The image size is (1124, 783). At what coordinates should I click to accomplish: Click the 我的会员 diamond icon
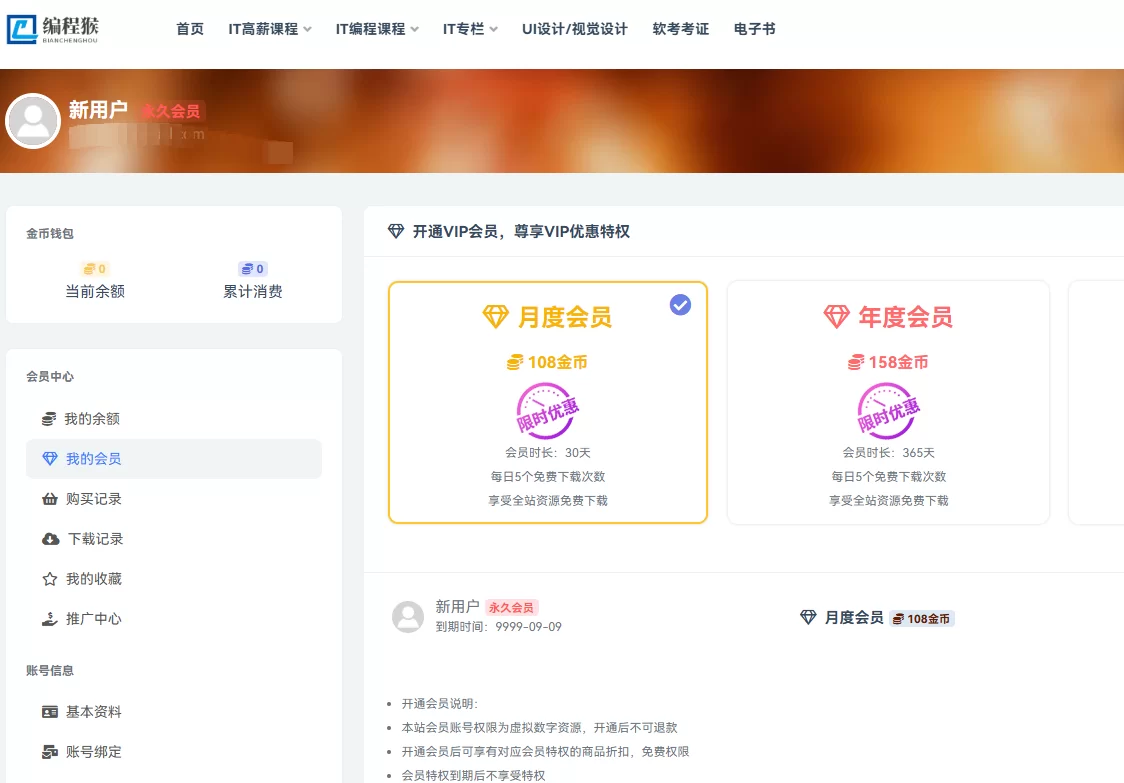click(49, 459)
